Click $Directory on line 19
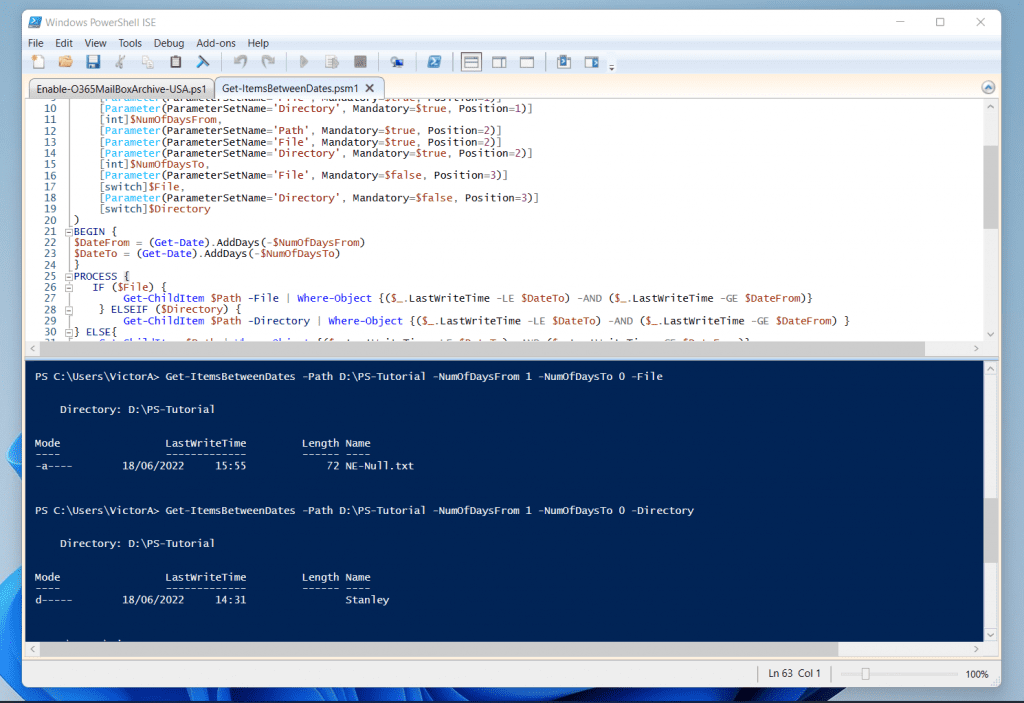1024x703 pixels. point(179,209)
